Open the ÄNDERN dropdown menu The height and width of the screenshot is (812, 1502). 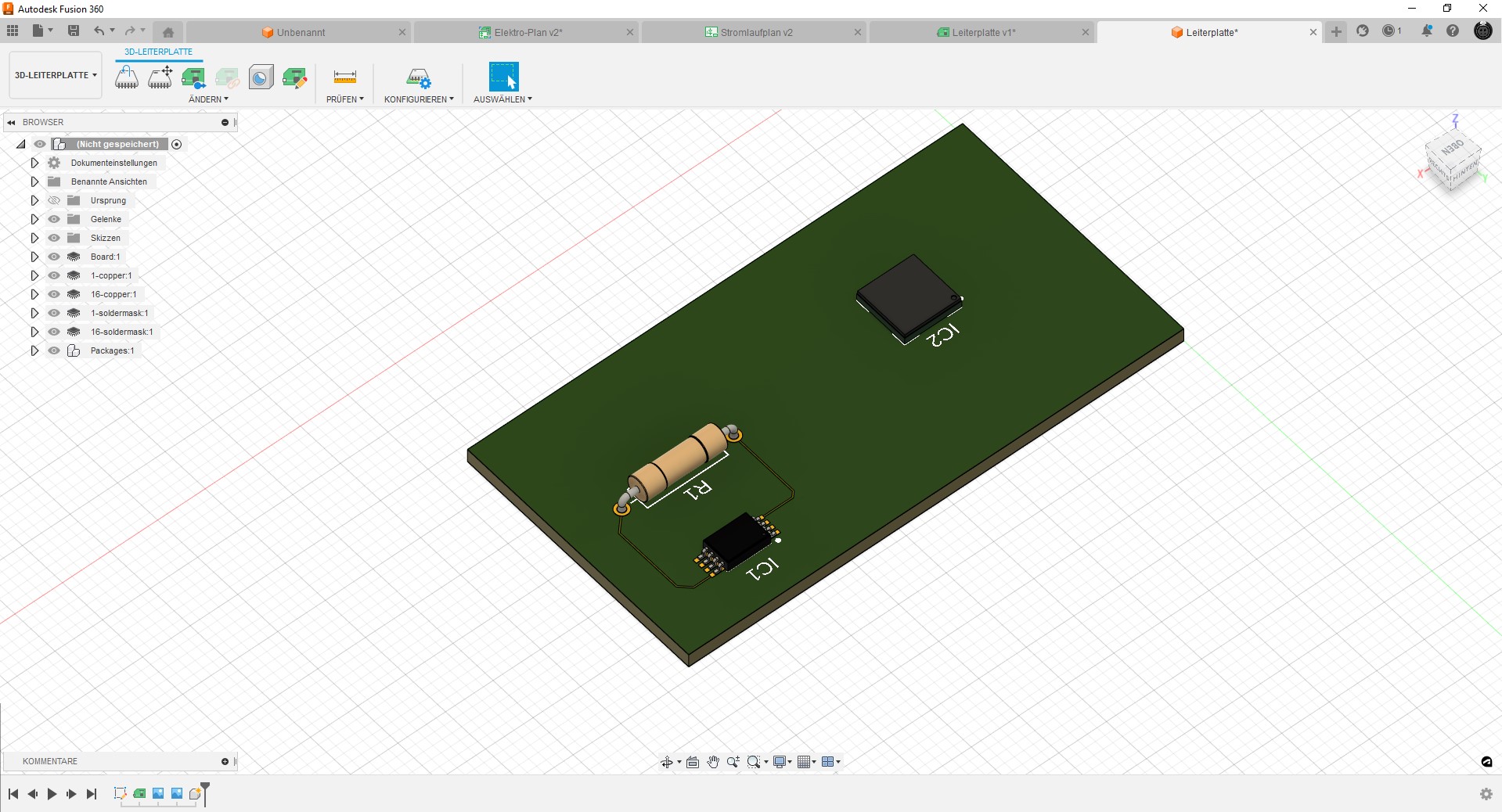208,99
